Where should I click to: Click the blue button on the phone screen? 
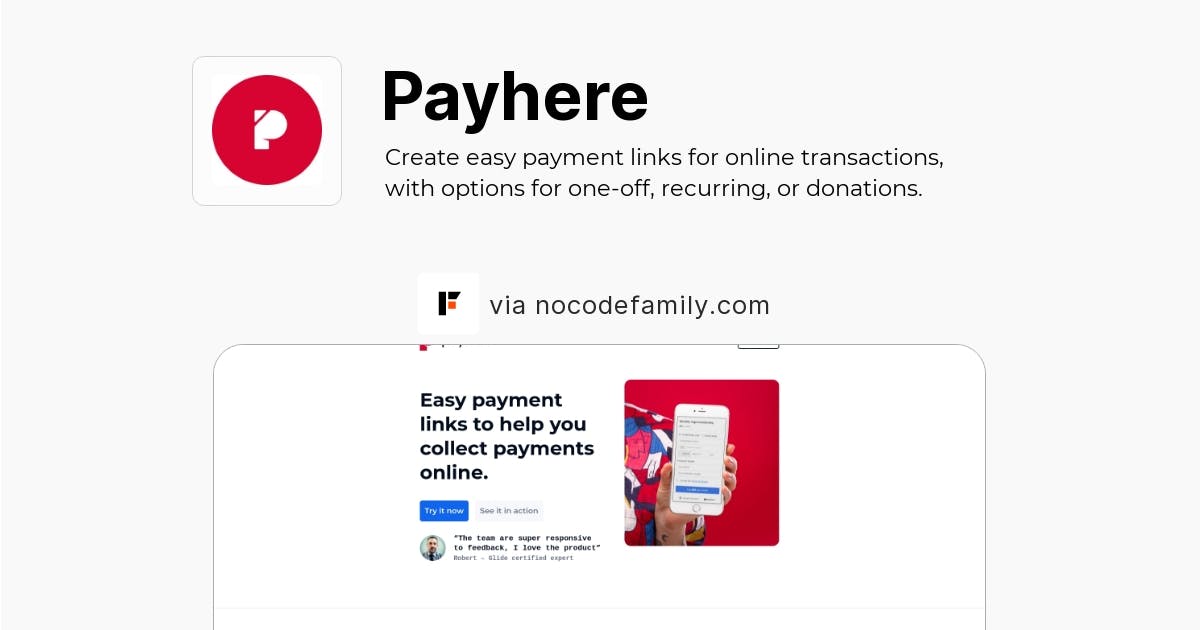(697, 490)
